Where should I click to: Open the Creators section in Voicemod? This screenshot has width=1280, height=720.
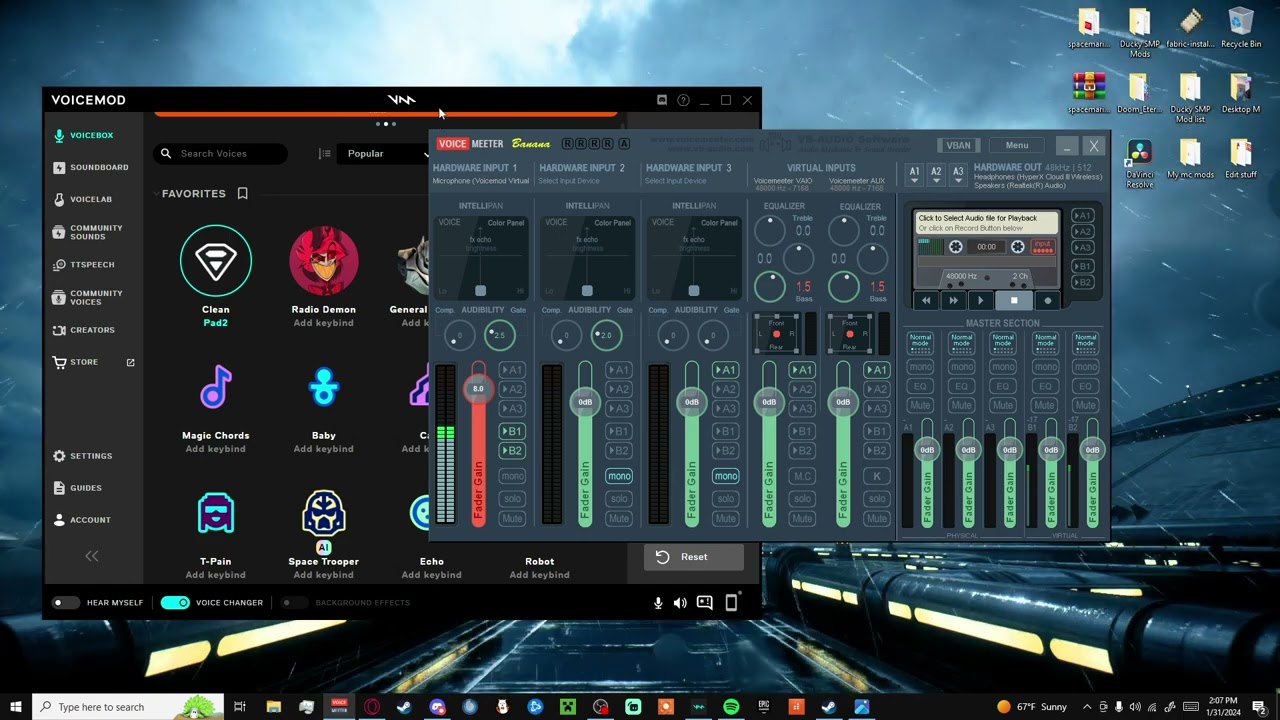click(x=84, y=330)
